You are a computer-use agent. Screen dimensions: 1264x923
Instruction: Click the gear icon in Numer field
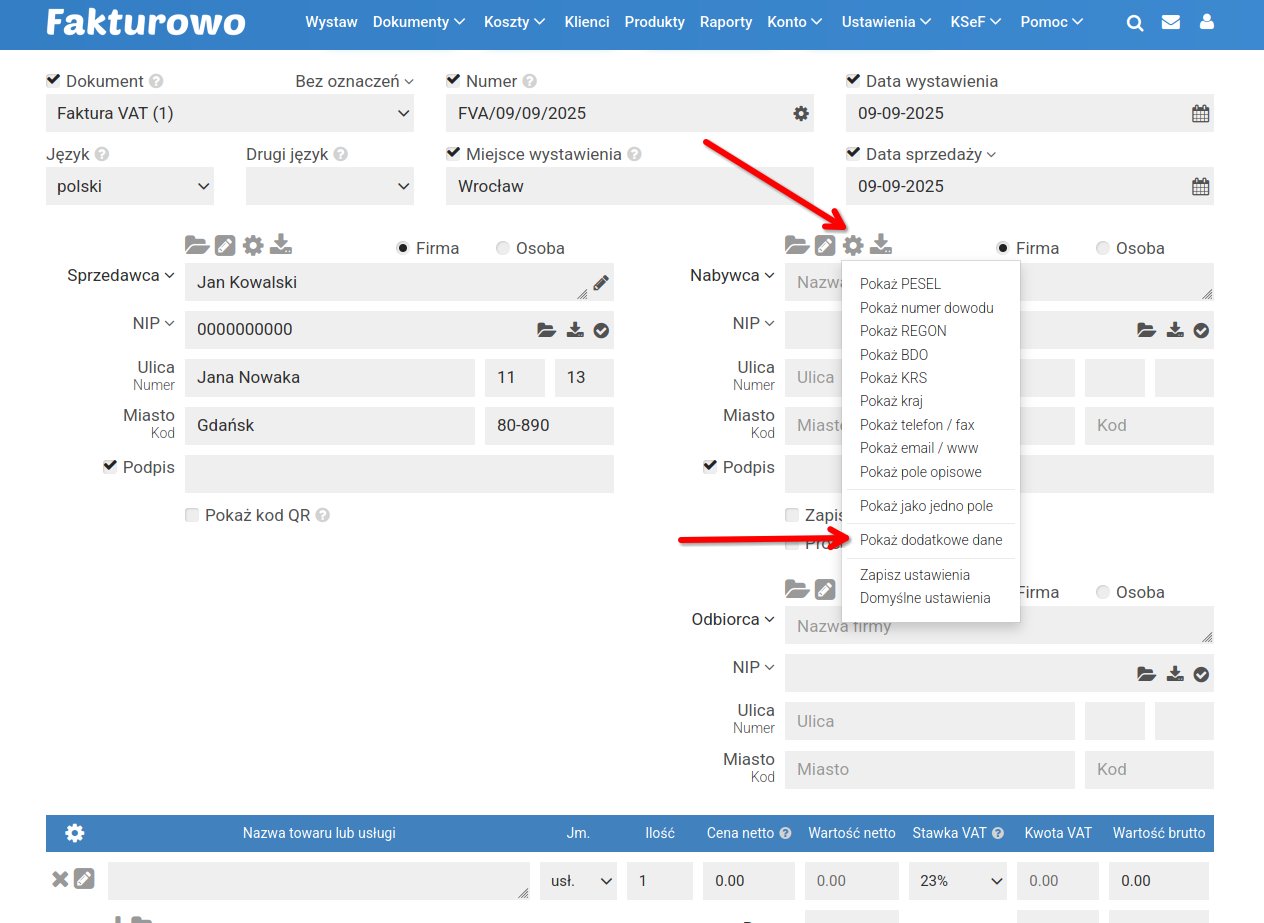(800, 114)
